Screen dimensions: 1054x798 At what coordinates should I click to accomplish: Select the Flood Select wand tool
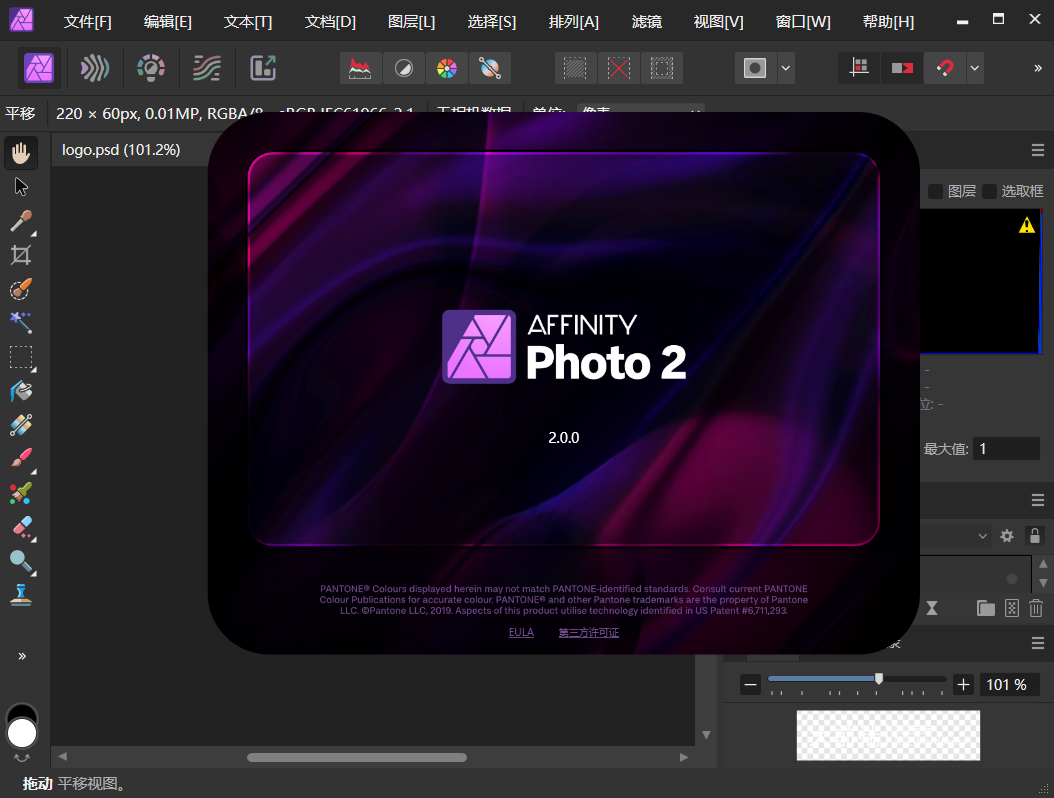(x=21, y=323)
